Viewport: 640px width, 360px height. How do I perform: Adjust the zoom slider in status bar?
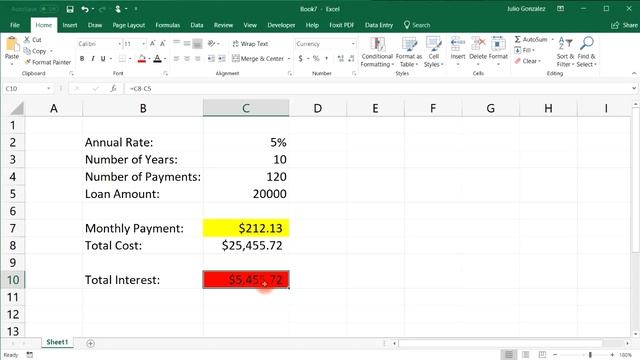pyautogui.click(x=590, y=355)
